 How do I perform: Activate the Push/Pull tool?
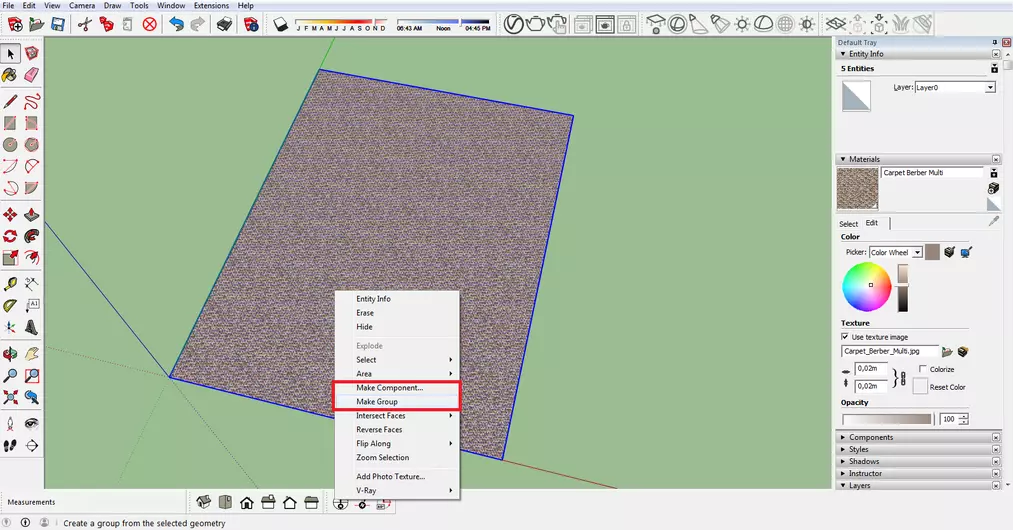31,215
